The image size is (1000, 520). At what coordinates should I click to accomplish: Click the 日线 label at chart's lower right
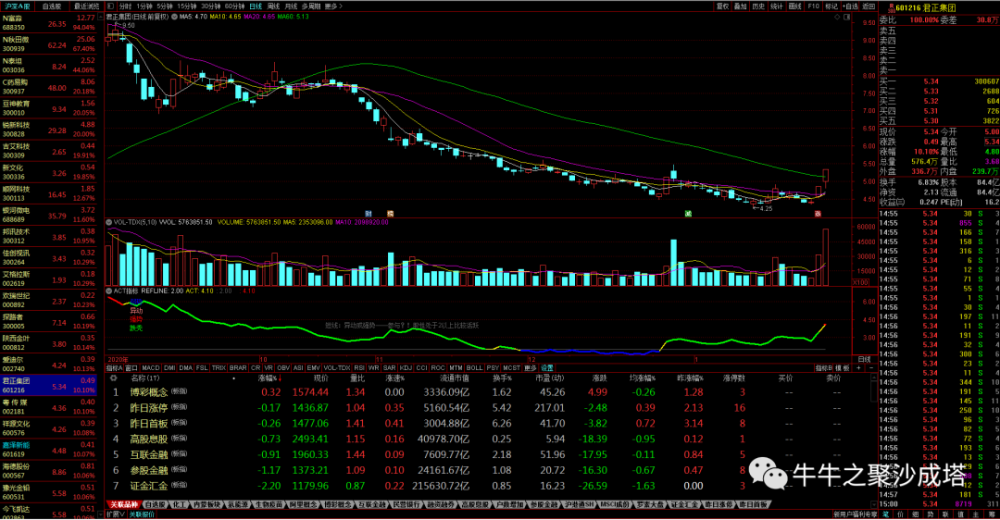(864, 359)
